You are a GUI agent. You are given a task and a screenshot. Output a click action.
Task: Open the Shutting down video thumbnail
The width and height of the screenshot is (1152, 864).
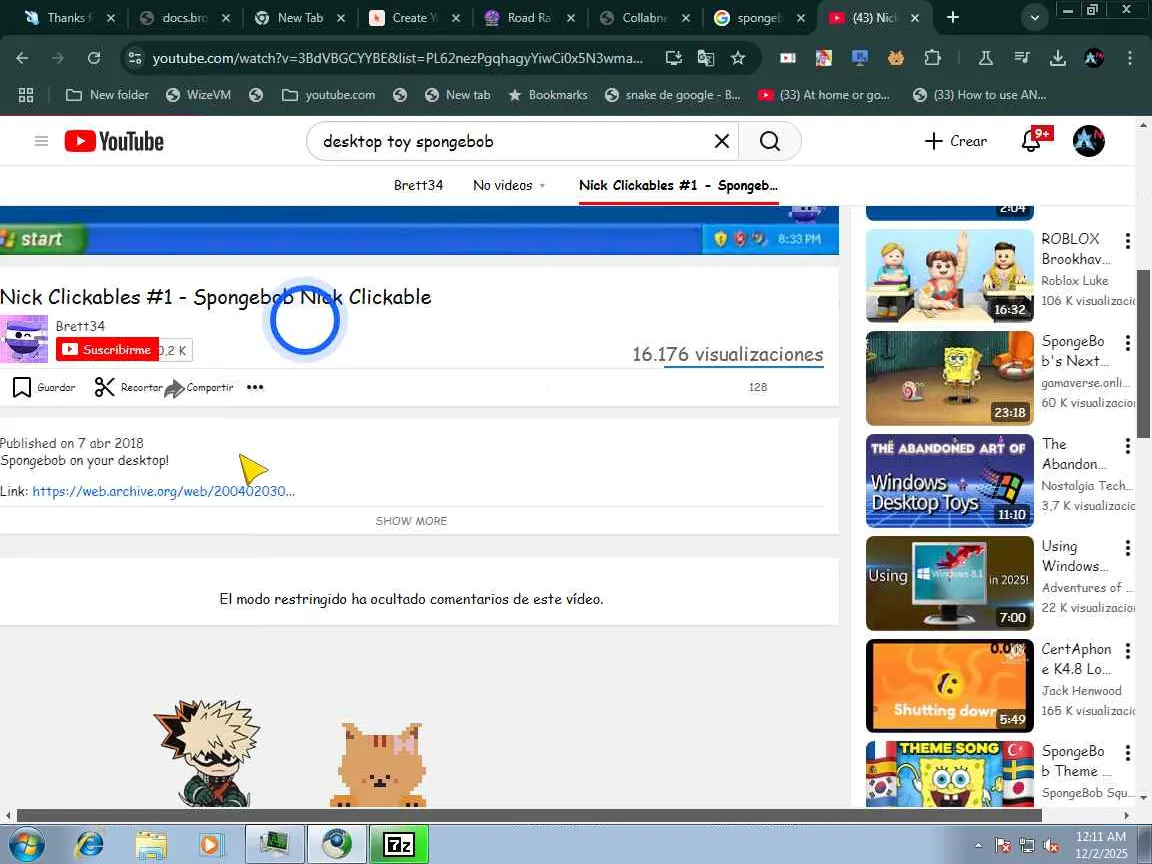(x=949, y=685)
